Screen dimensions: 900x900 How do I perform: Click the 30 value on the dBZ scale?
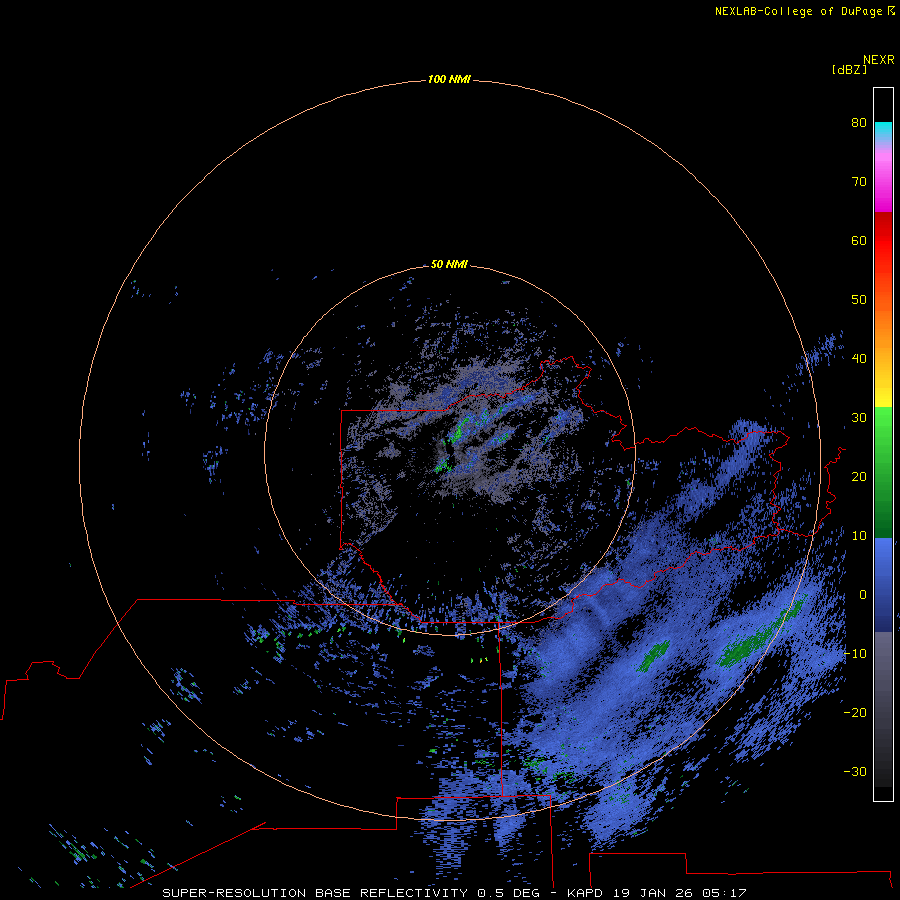859,417
